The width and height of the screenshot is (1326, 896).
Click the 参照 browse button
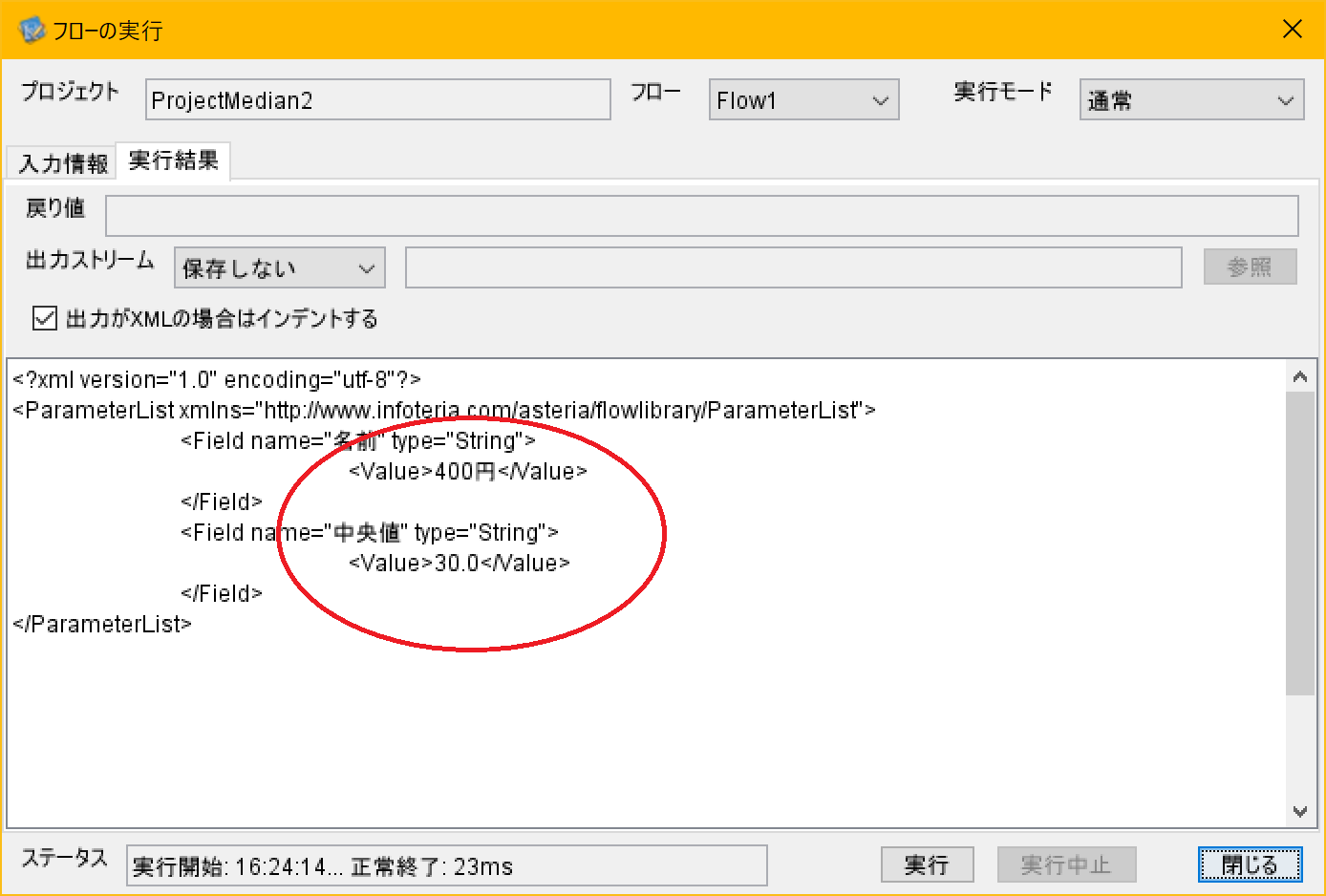coord(1250,267)
